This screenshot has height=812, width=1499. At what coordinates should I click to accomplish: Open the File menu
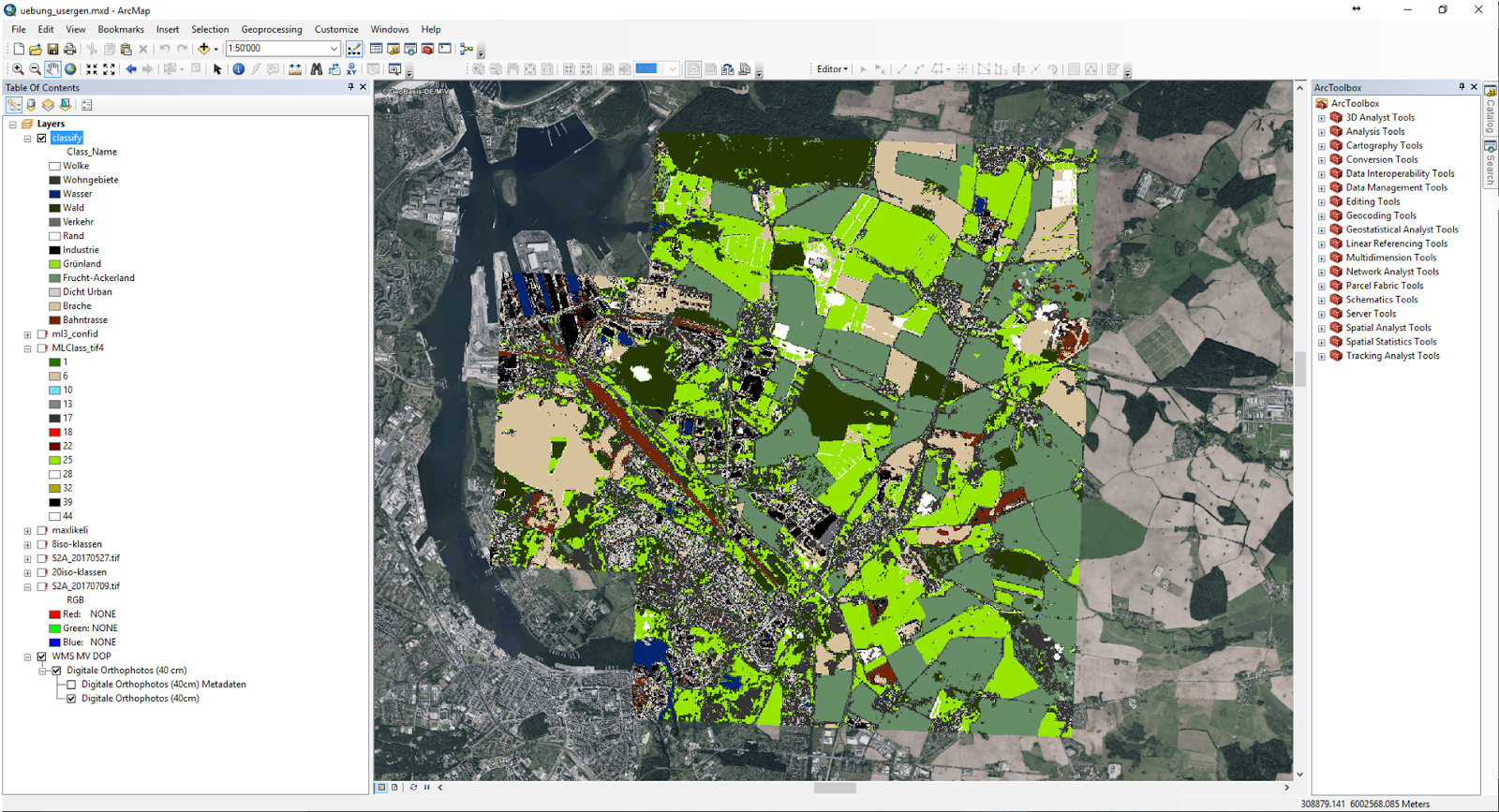[x=19, y=29]
